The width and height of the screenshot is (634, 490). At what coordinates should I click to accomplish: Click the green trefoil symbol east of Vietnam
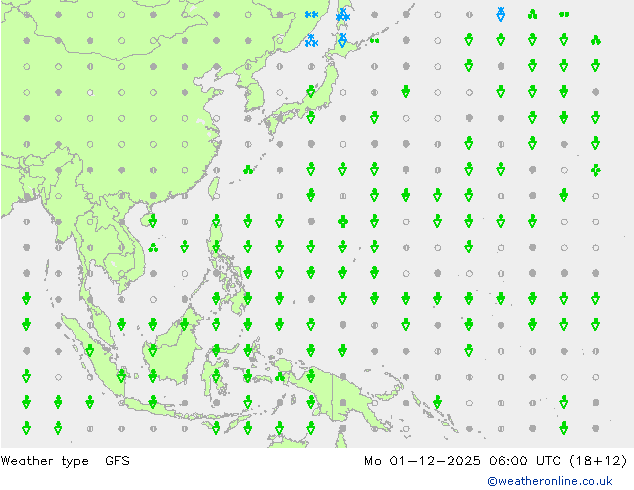[153, 248]
